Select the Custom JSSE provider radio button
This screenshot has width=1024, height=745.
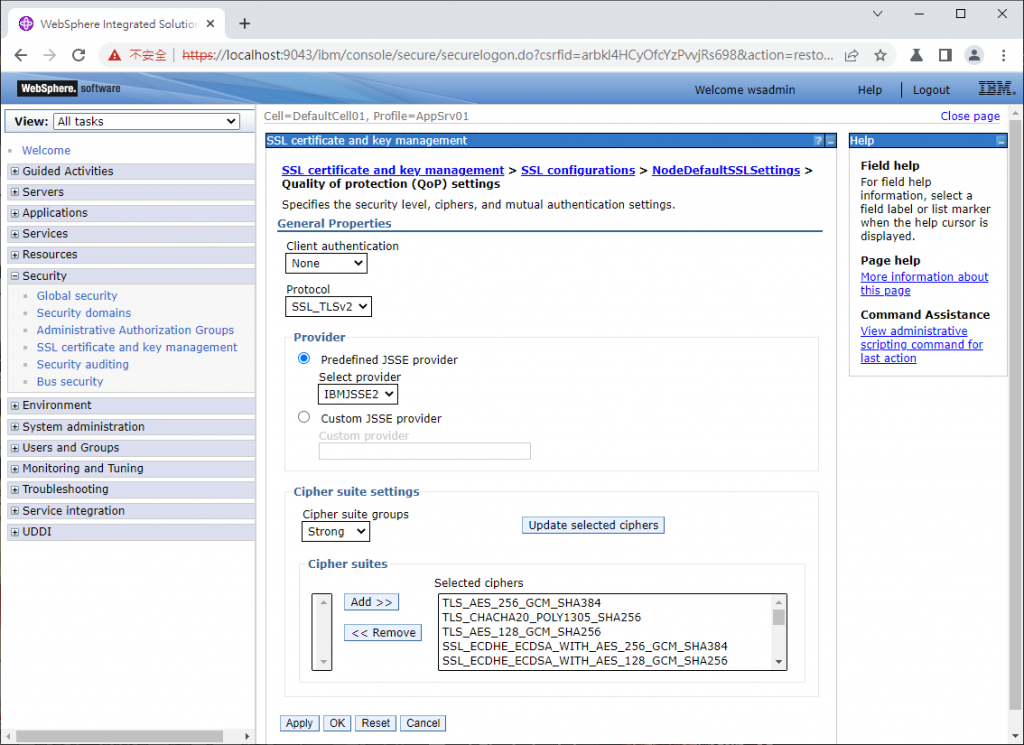point(304,417)
